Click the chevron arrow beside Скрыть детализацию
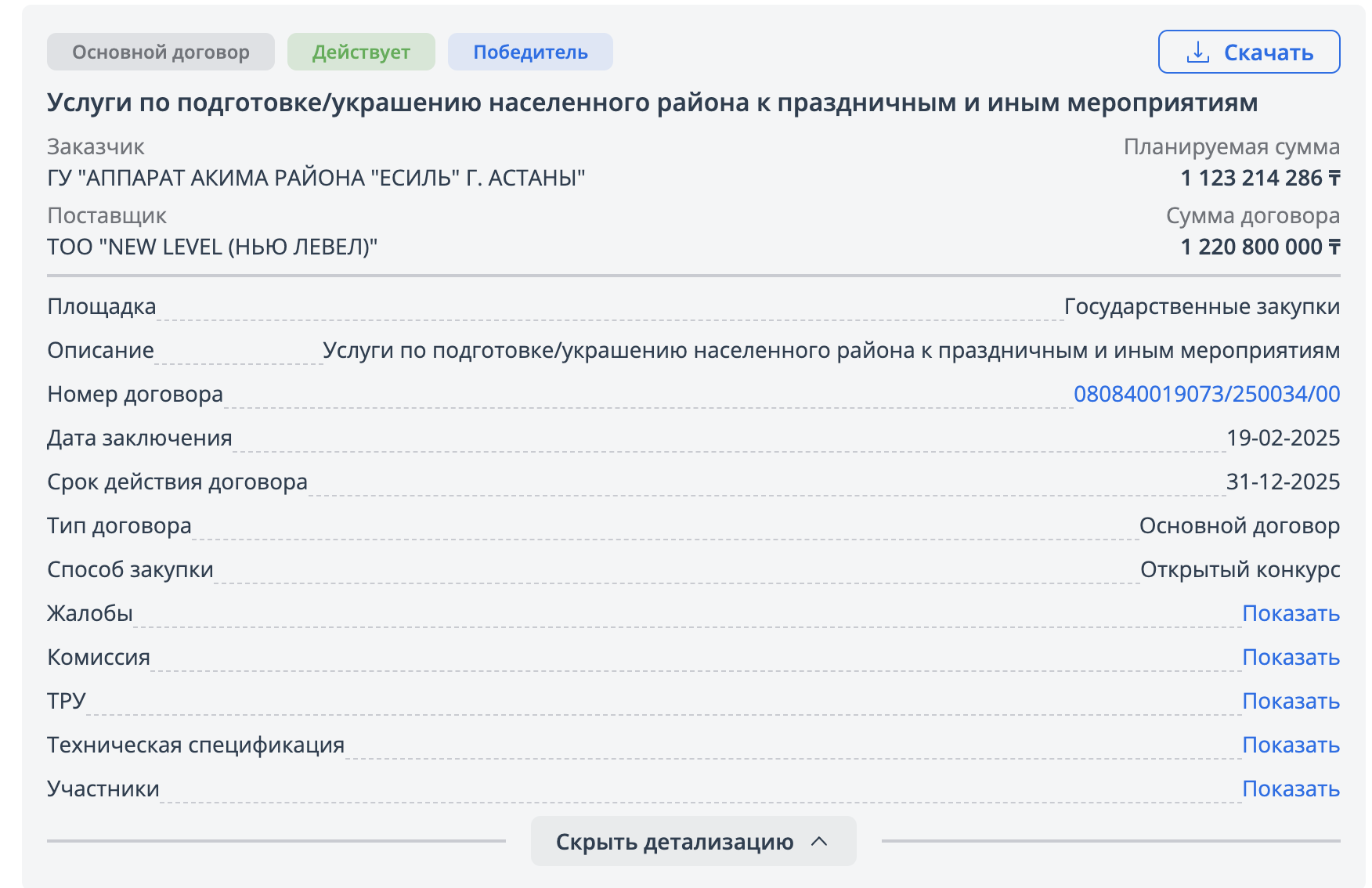Viewport: 1372px width, 888px height. coord(819,842)
